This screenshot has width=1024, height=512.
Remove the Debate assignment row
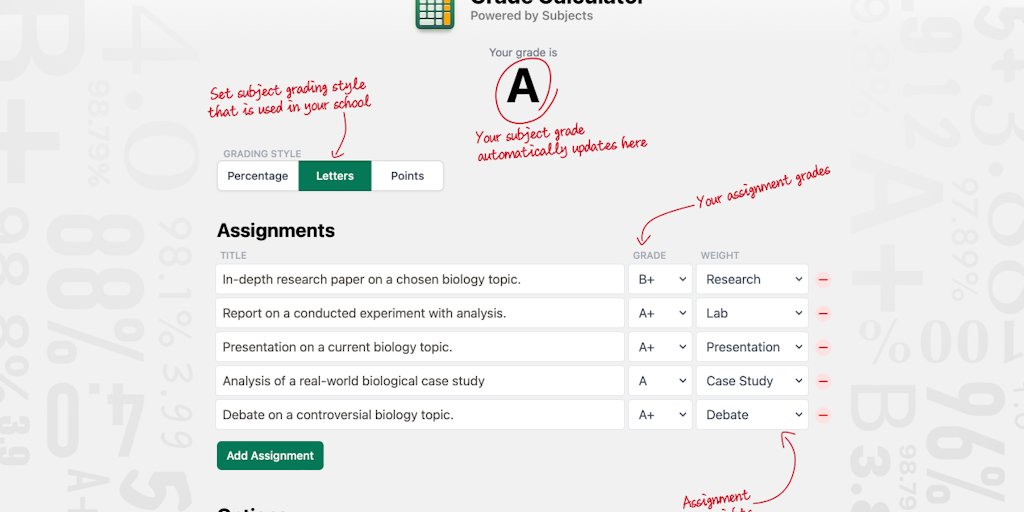coord(824,415)
